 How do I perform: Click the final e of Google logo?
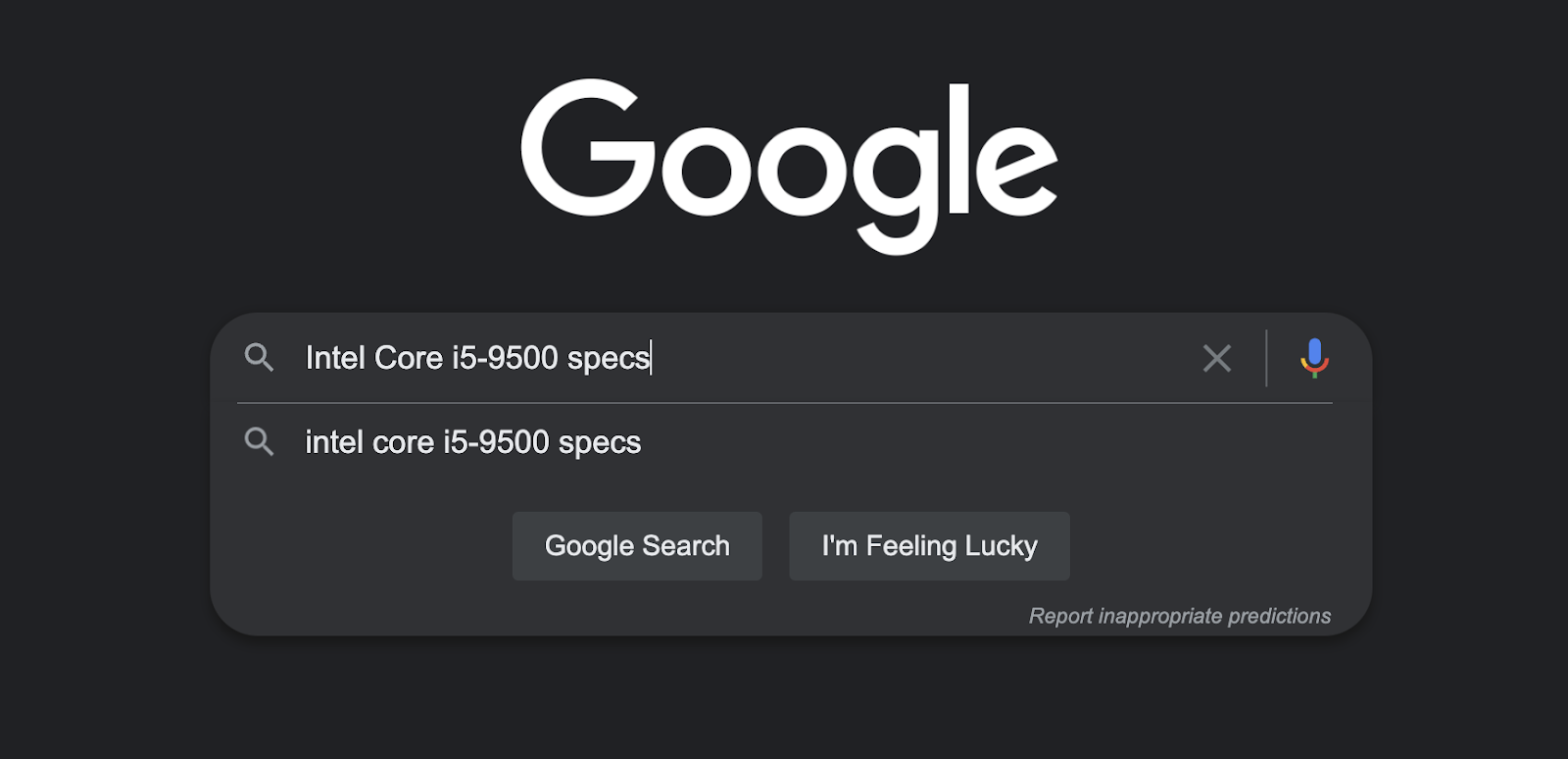1015,165
